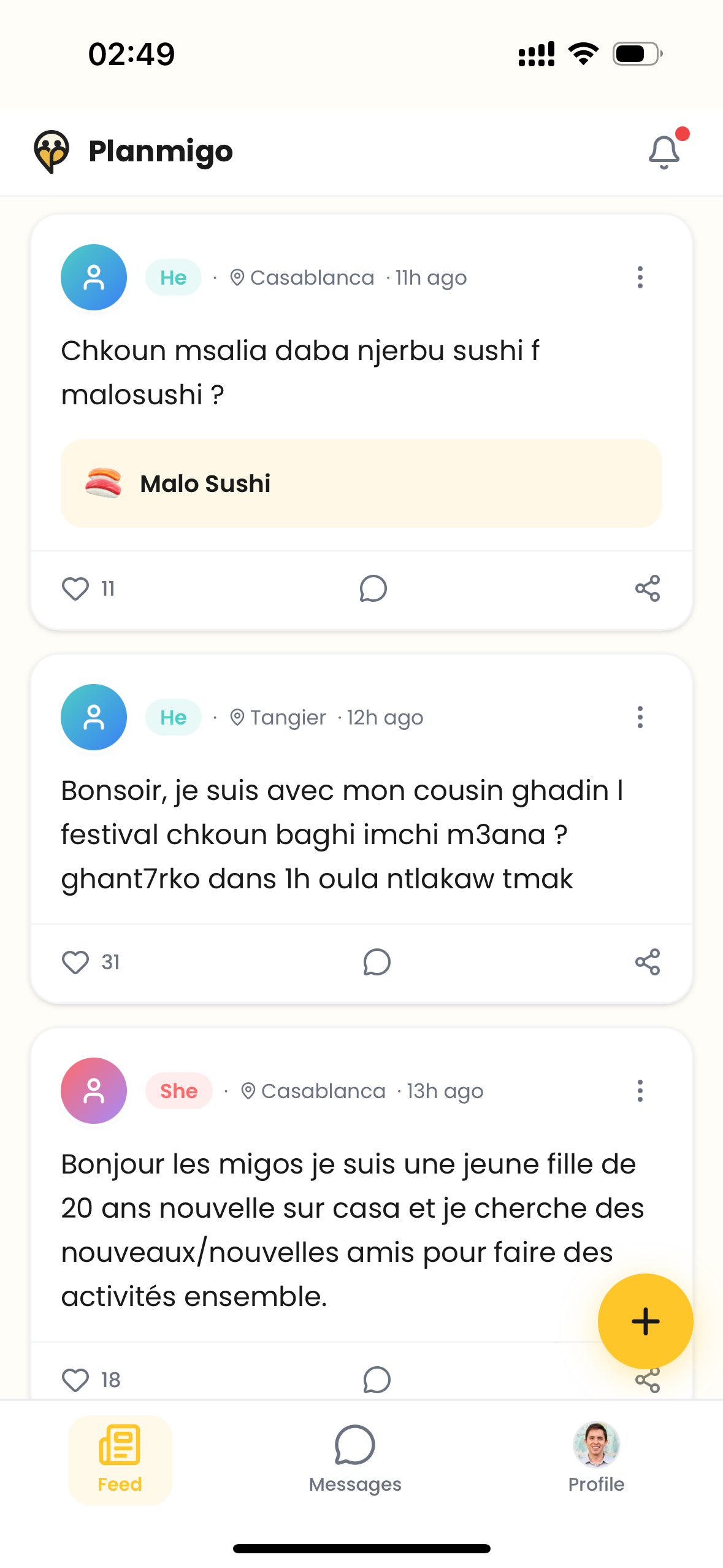Select the Malo Sushi venue tag
723x1568 pixels.
(x=361, y=483)
